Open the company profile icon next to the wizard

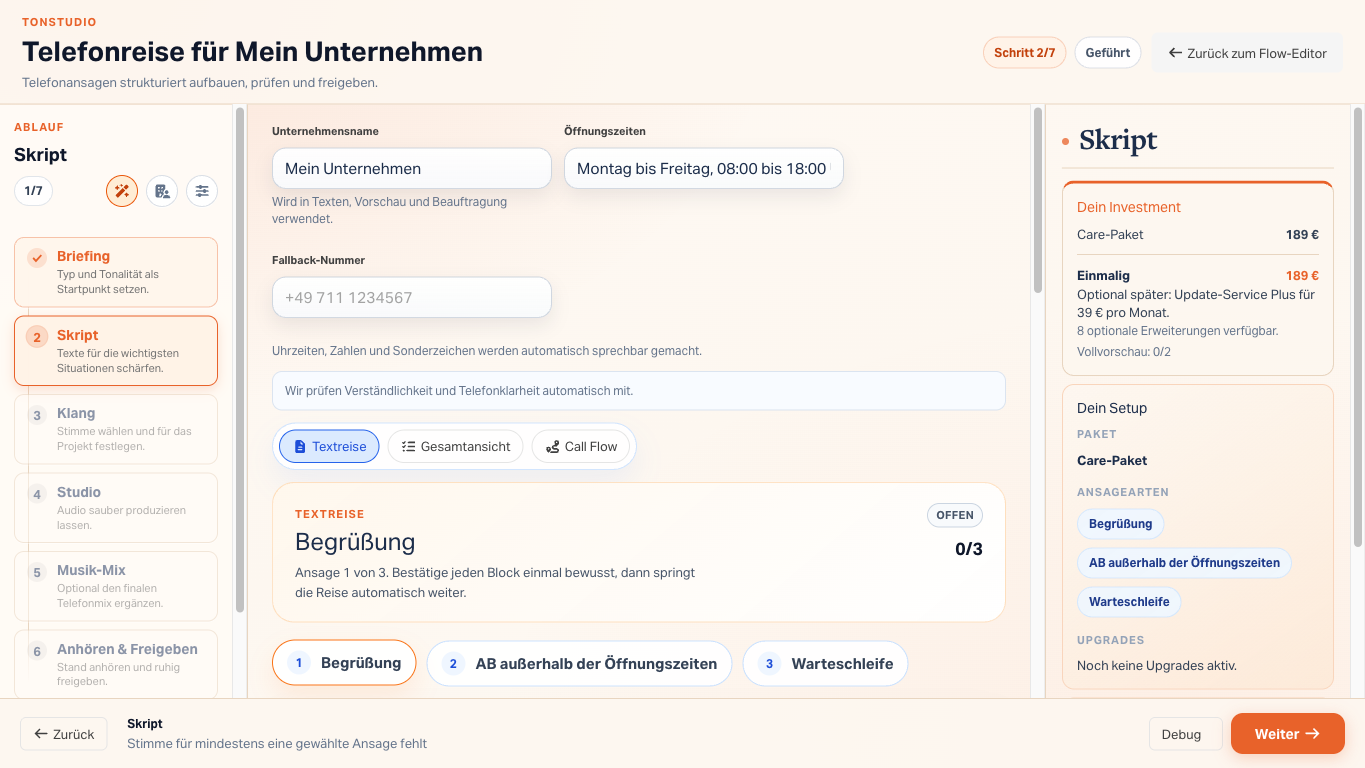pyautogui.click(x=161, y=190)
